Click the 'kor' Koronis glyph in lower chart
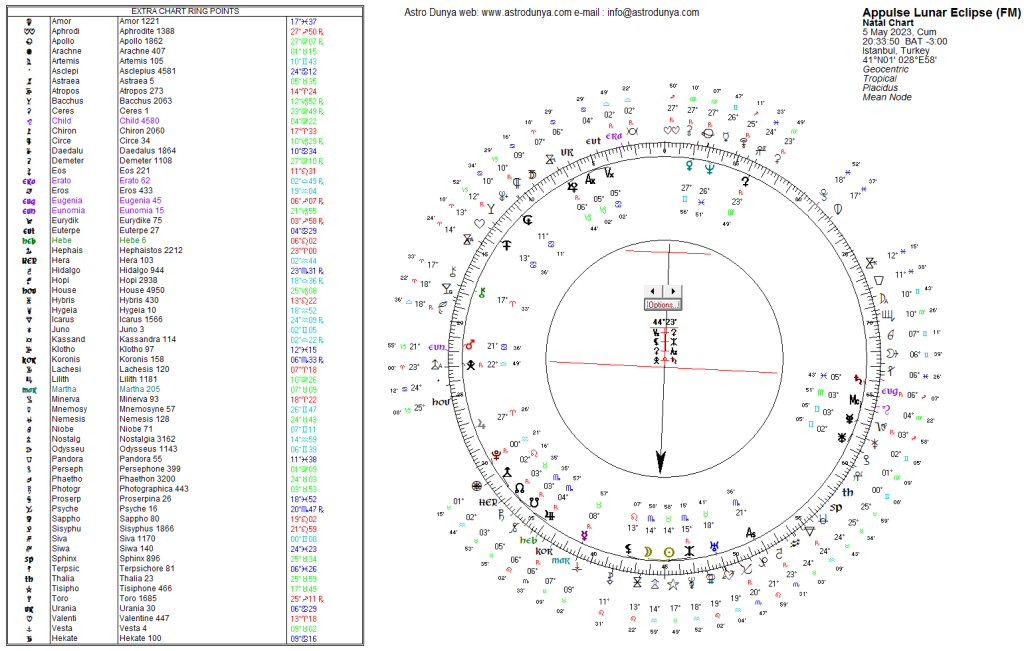Screen dimensions: 1024x651 (543, 551)
